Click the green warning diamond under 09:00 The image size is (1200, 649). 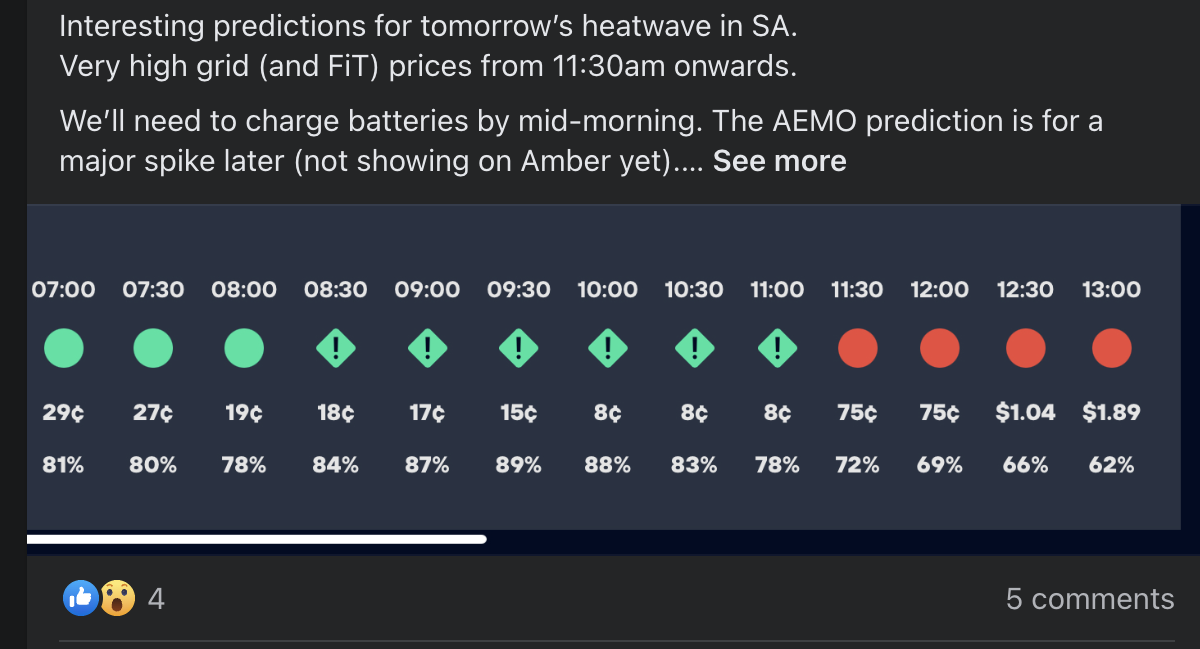428,349
